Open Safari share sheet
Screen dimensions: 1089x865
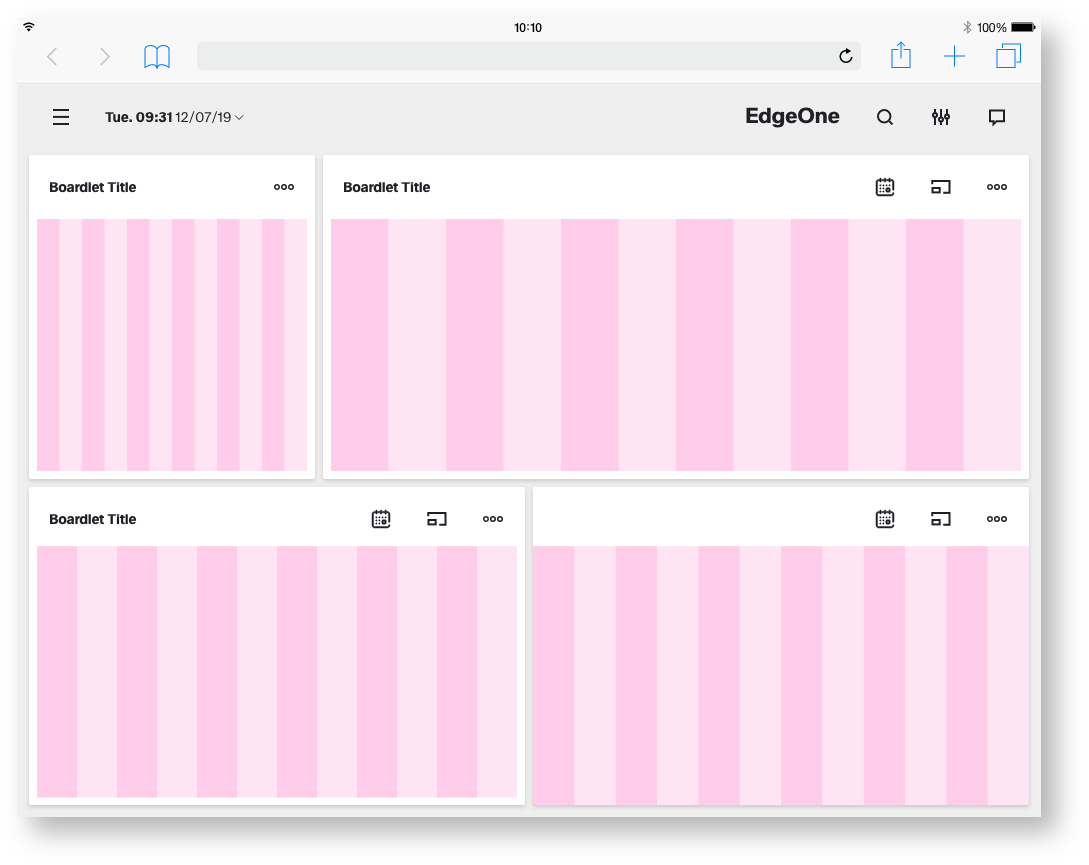(901, 56)
